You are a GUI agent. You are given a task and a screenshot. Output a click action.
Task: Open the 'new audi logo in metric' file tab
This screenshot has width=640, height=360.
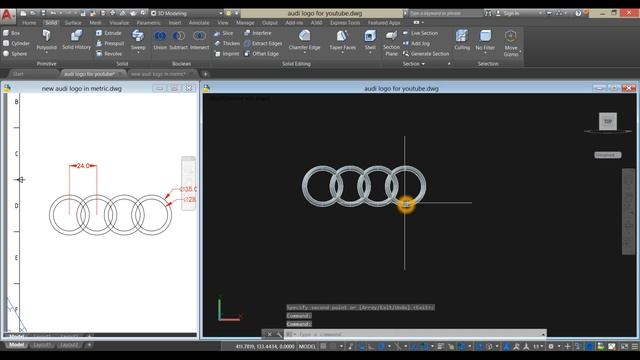159,74
